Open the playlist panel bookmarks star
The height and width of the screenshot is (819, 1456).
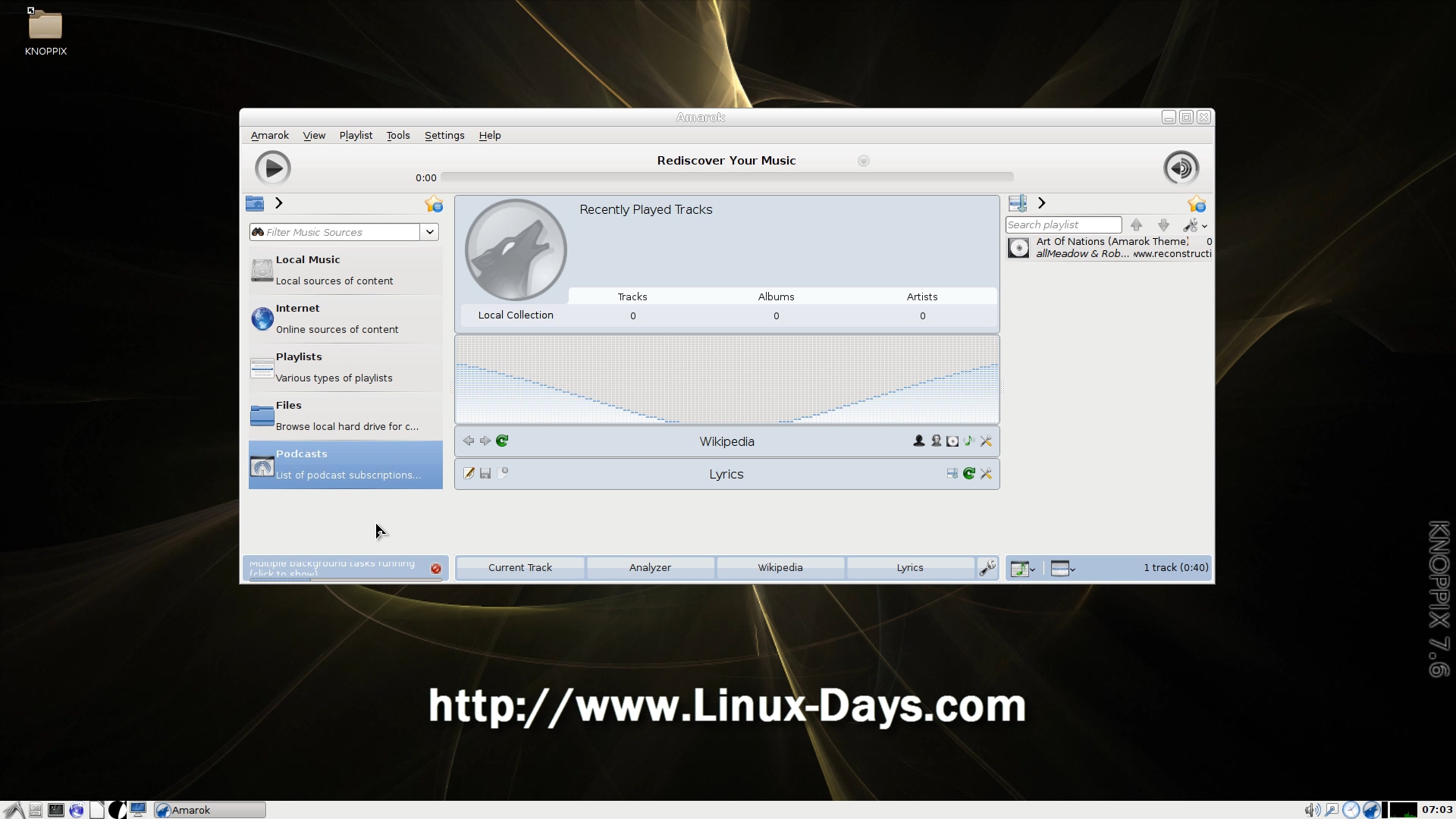pyautogui.click(x=1197, y=203)
